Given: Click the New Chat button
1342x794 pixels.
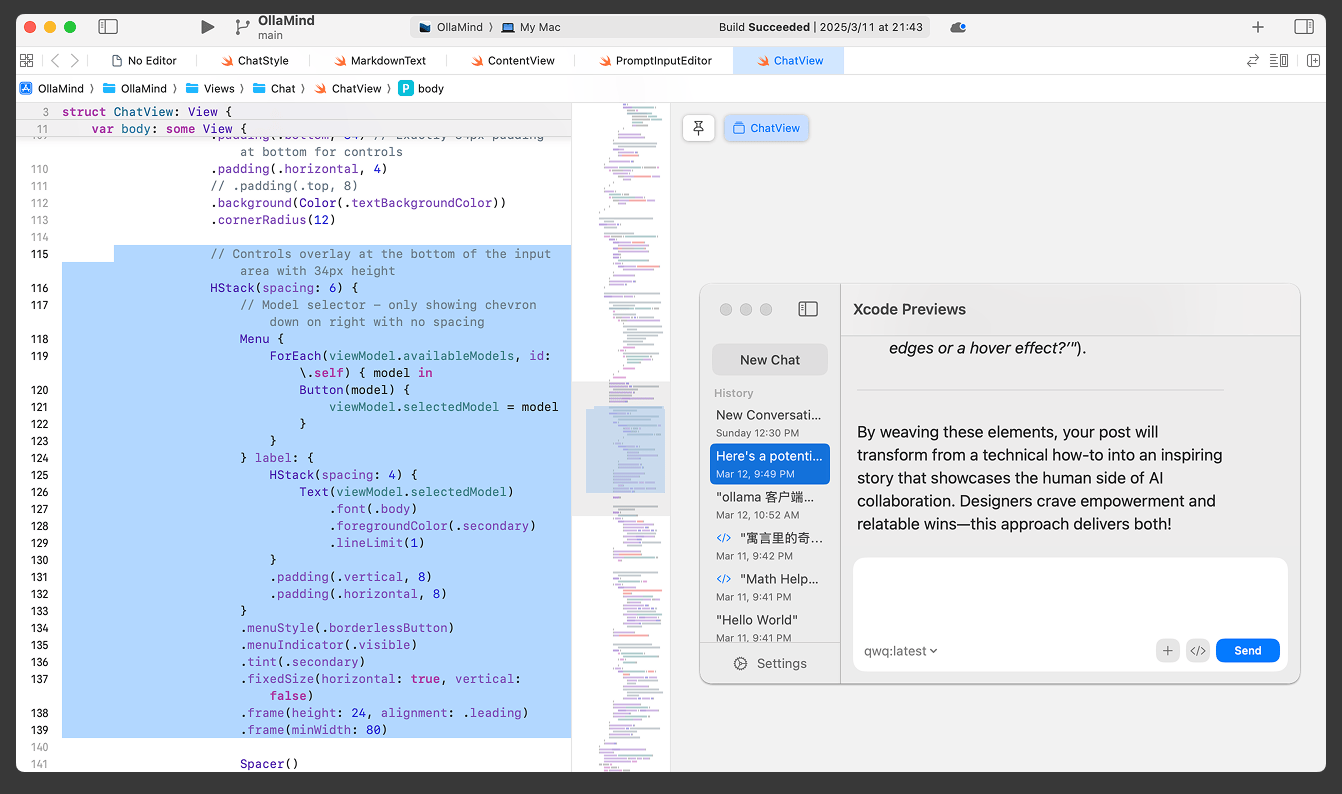Looking at the screenshot, I should coord(770,360).
